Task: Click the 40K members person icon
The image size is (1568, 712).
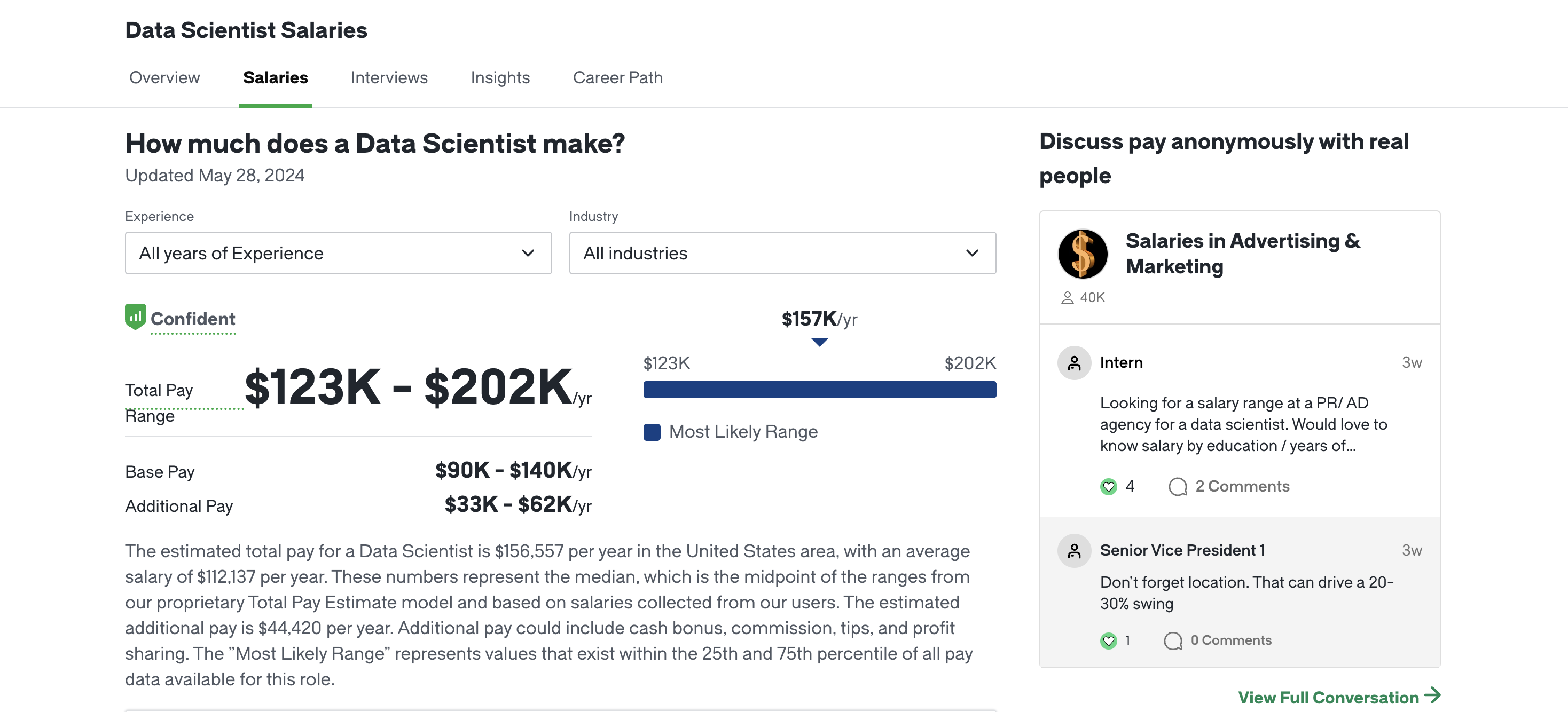Action: (1067, 298)
